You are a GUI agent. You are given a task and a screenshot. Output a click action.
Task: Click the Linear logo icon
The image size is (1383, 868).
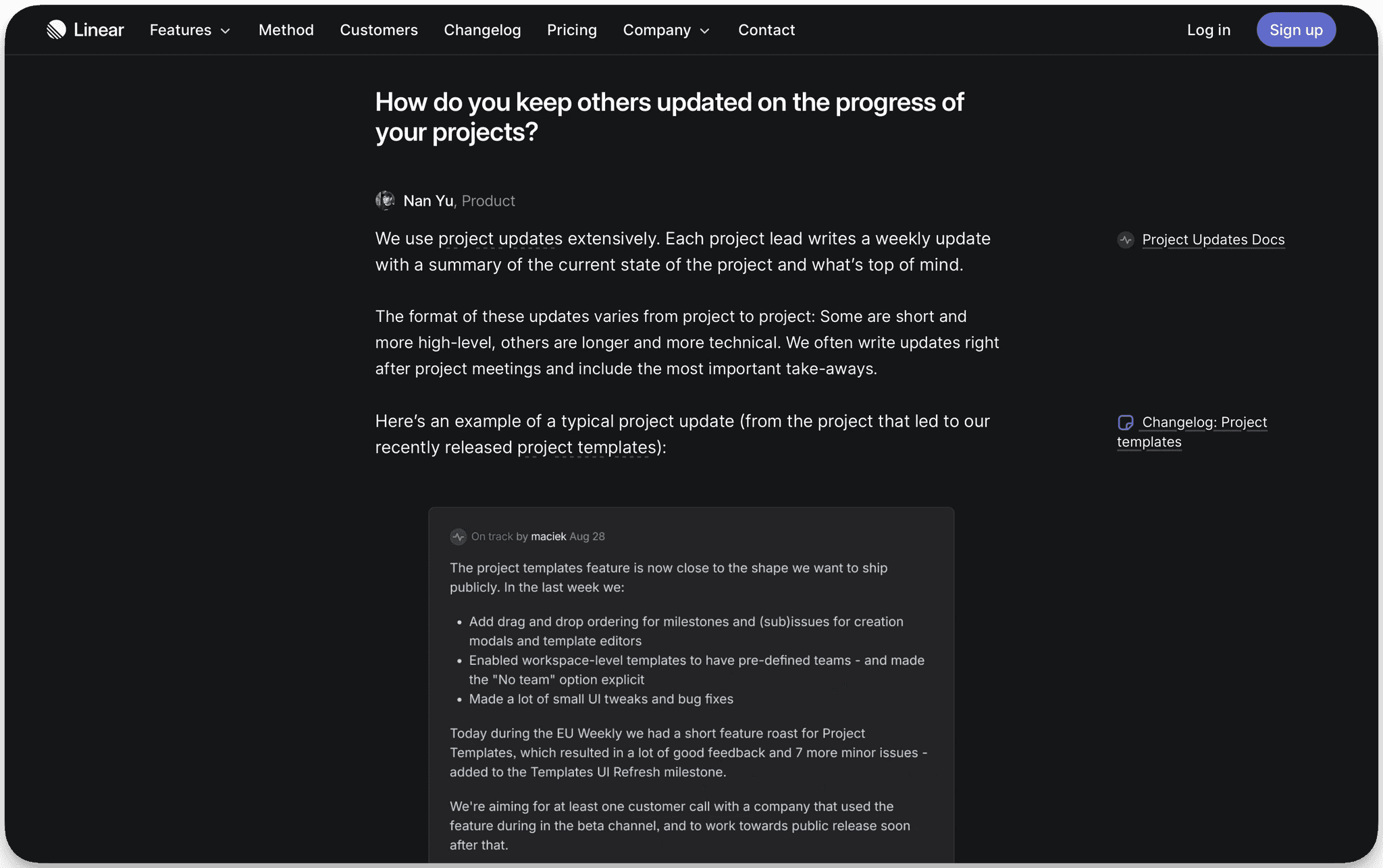click(56, 30)
